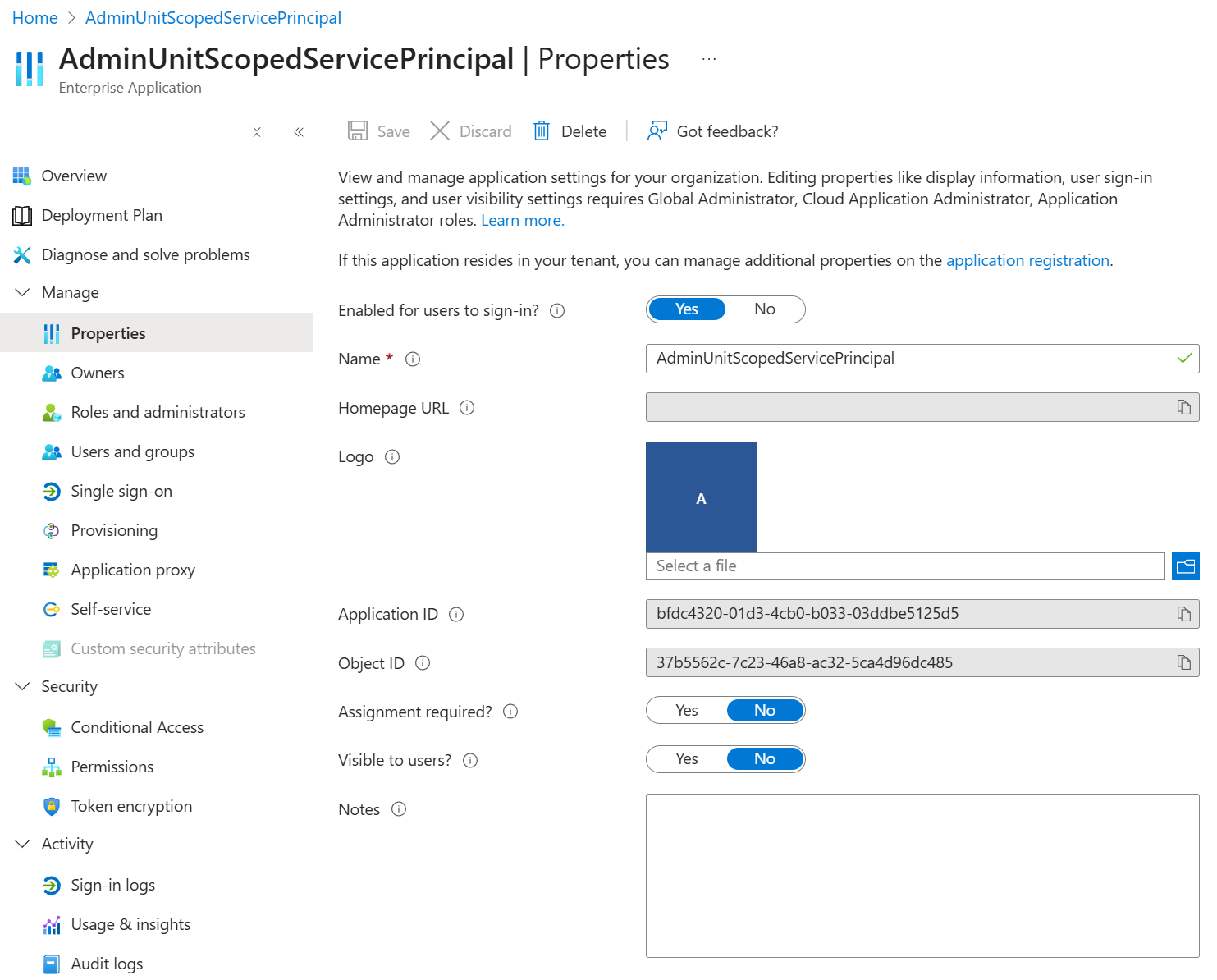Click the Self-service icon
Image resolution: width=1217 pixels, height=980 pixels.
pyautogui.click(x=52, y=609)
